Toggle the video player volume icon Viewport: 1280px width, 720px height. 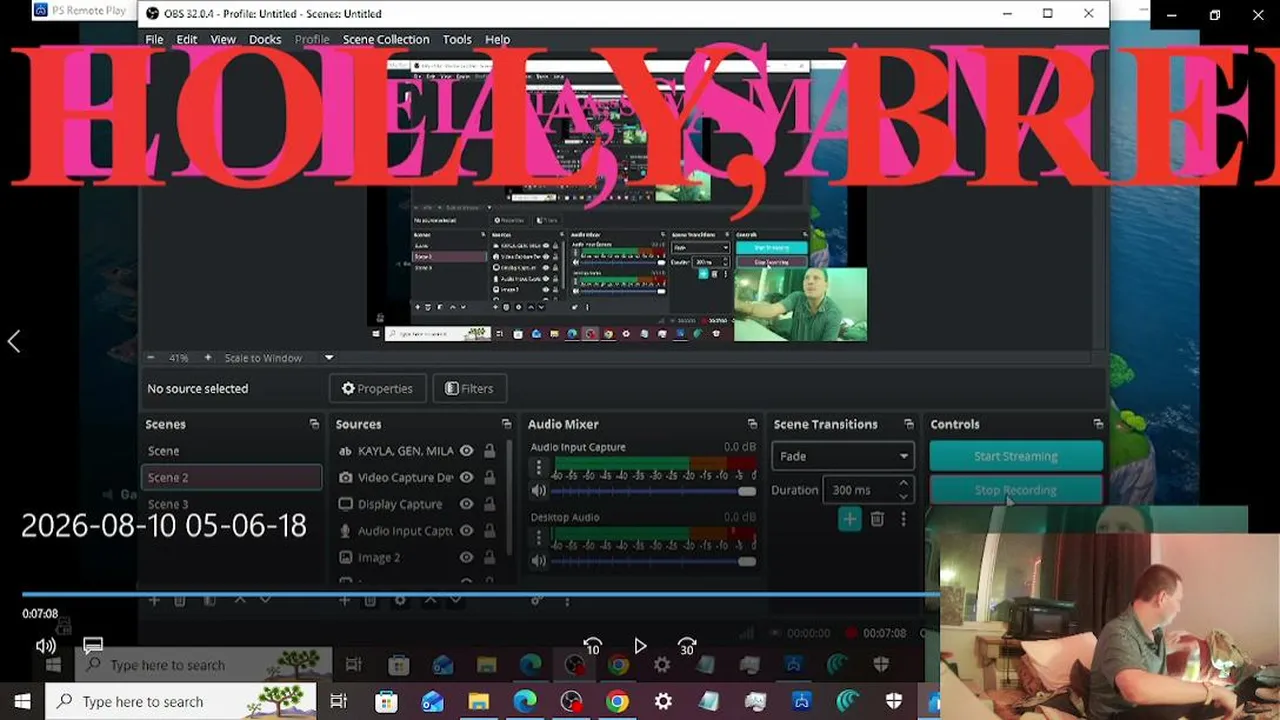coord(46,646)
